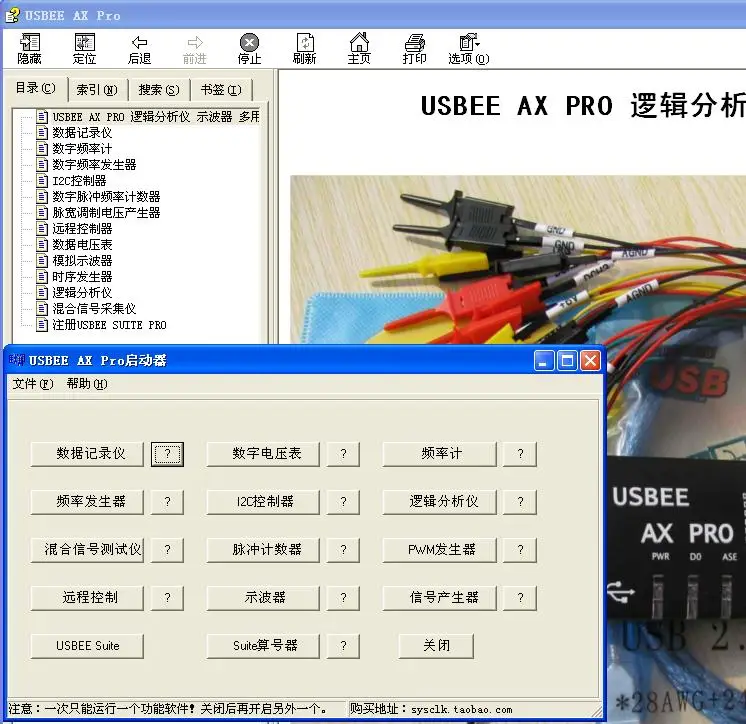The width and height of the screenshot is (746, 724).
Task: Launch the 逻辑分析仪 button in launcher
Action: (x=439, y=502)
